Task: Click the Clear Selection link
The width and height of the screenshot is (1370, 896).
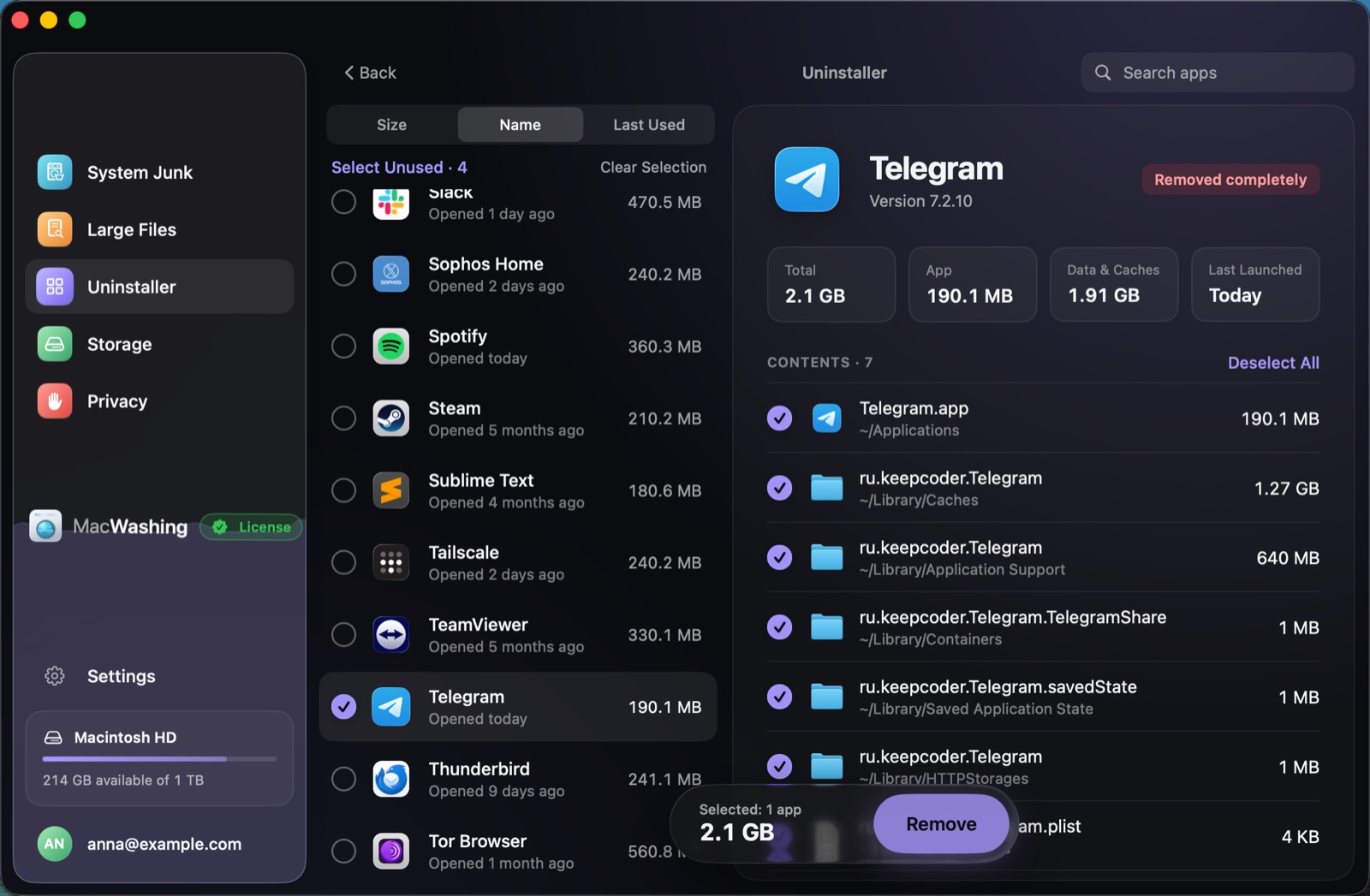Action: [x=653, y=168]
